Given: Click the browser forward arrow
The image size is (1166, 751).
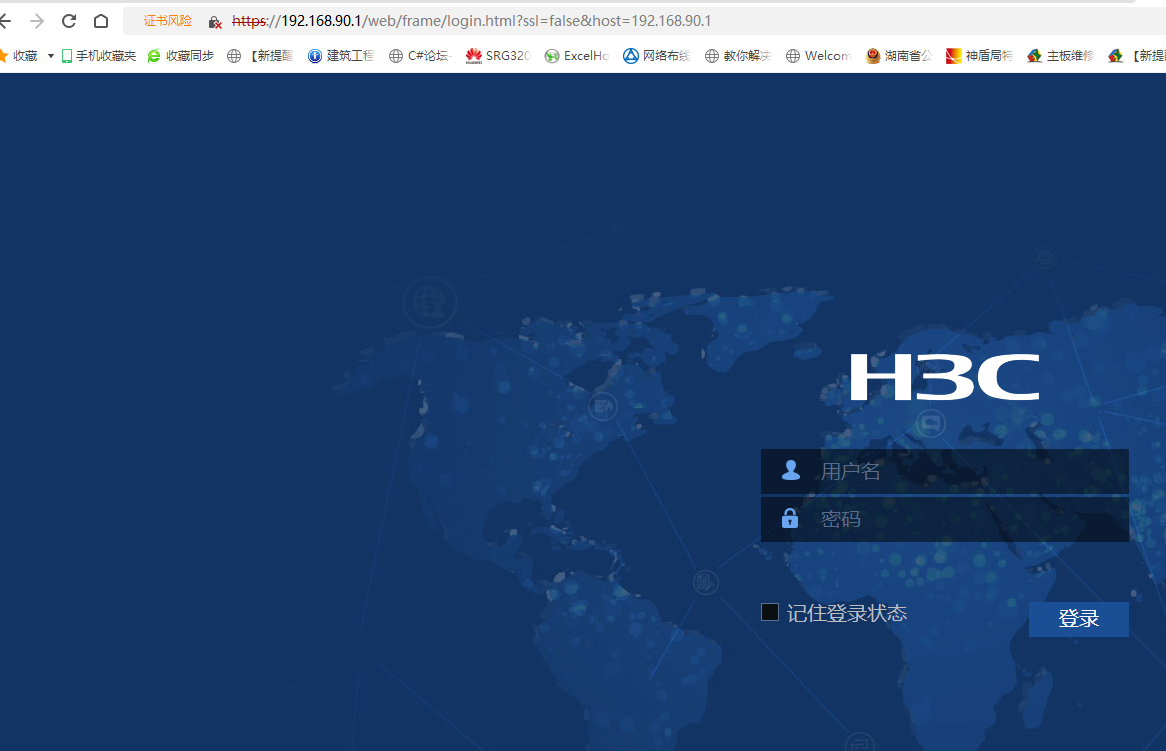Looking at the screenshot, I should 36,21.
